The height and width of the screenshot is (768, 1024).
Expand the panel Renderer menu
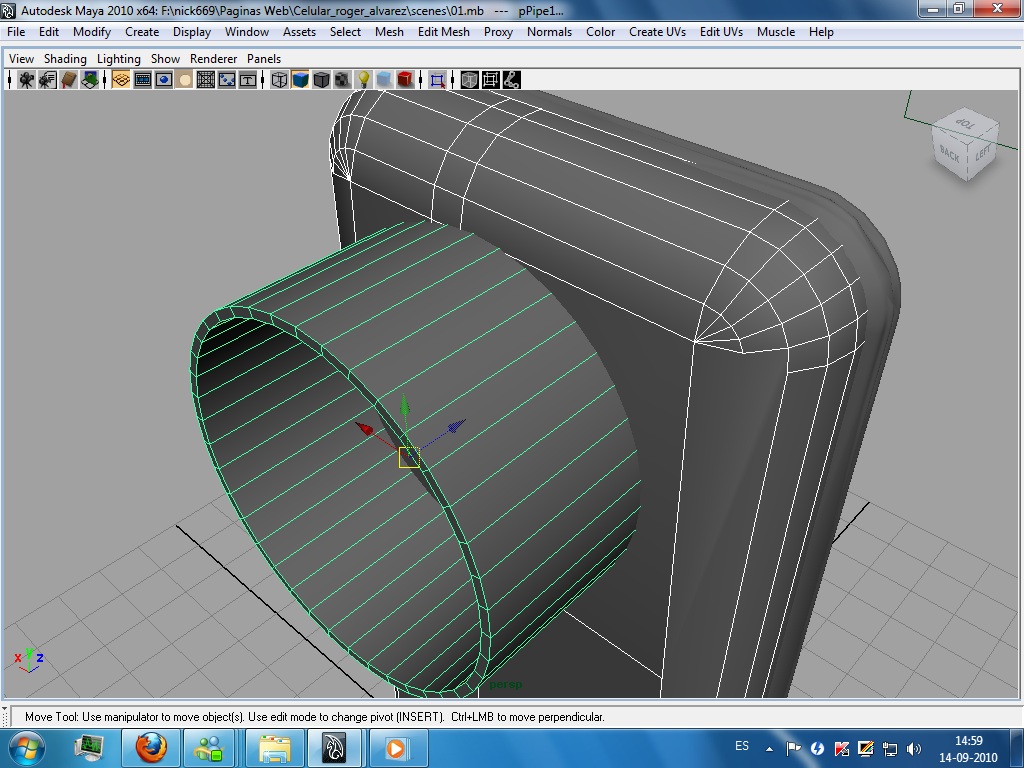click(x=214, y=59)
